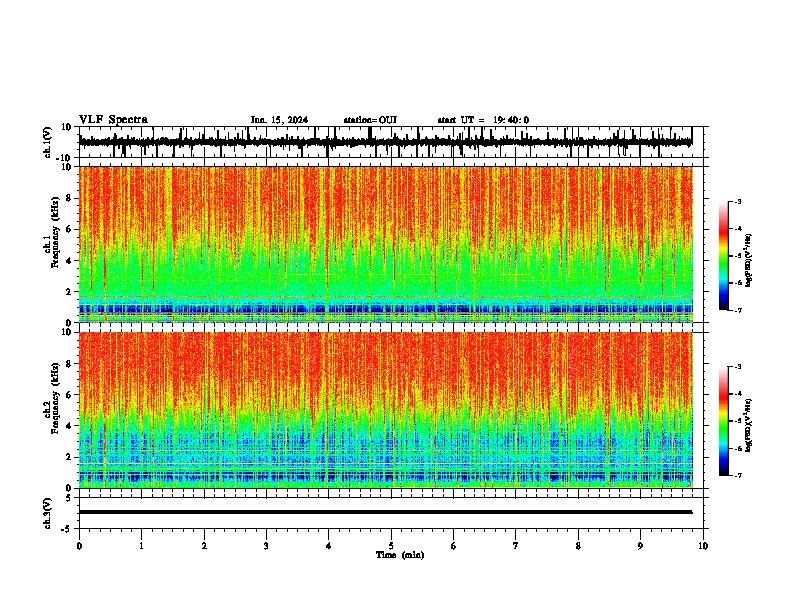Viewport: 792px width, 612px height.
Task: Click the 'VLF Spectra' plot title
Action: pos(113,120)
